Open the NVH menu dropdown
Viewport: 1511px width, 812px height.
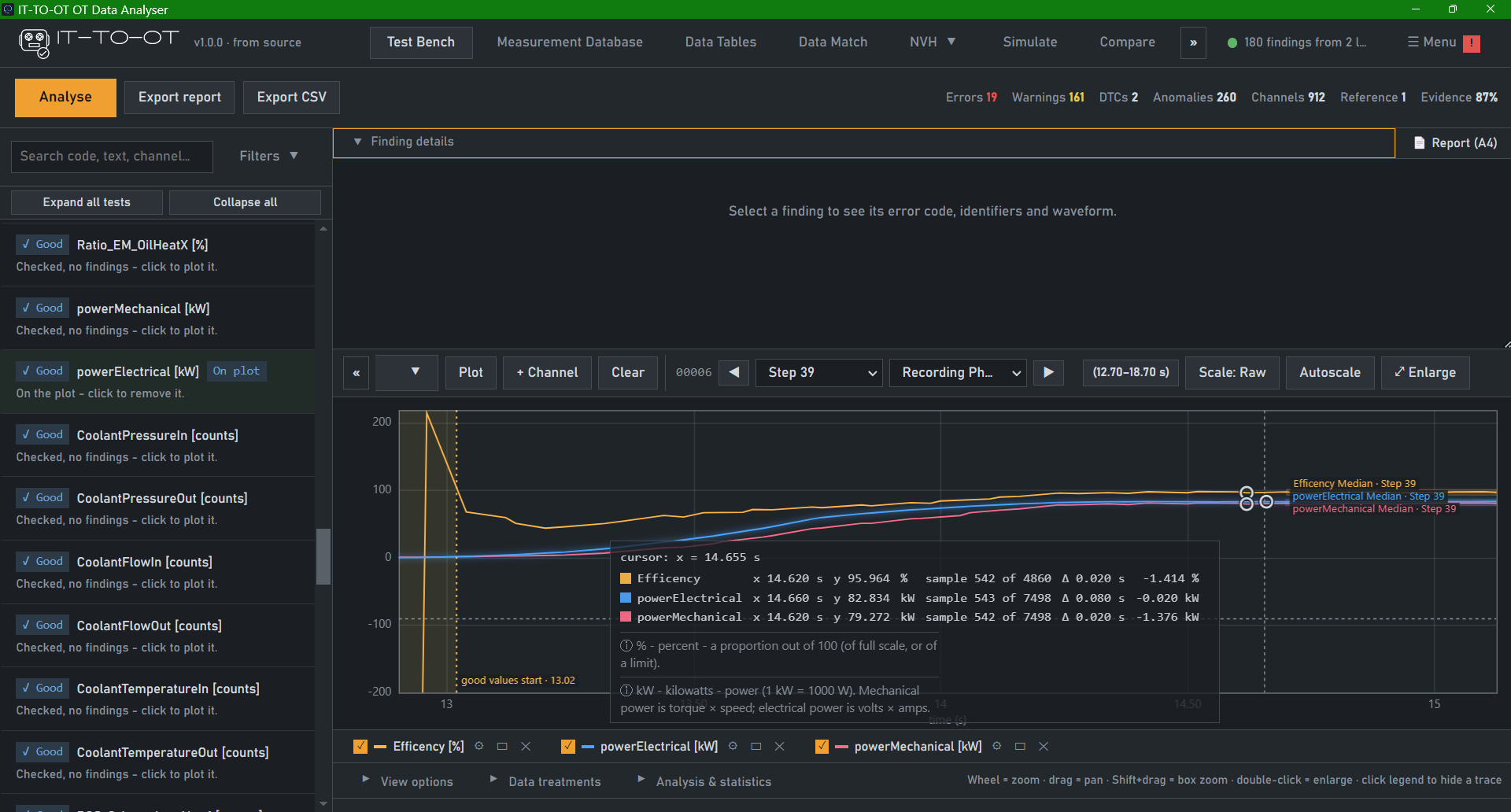click(933, 42)
